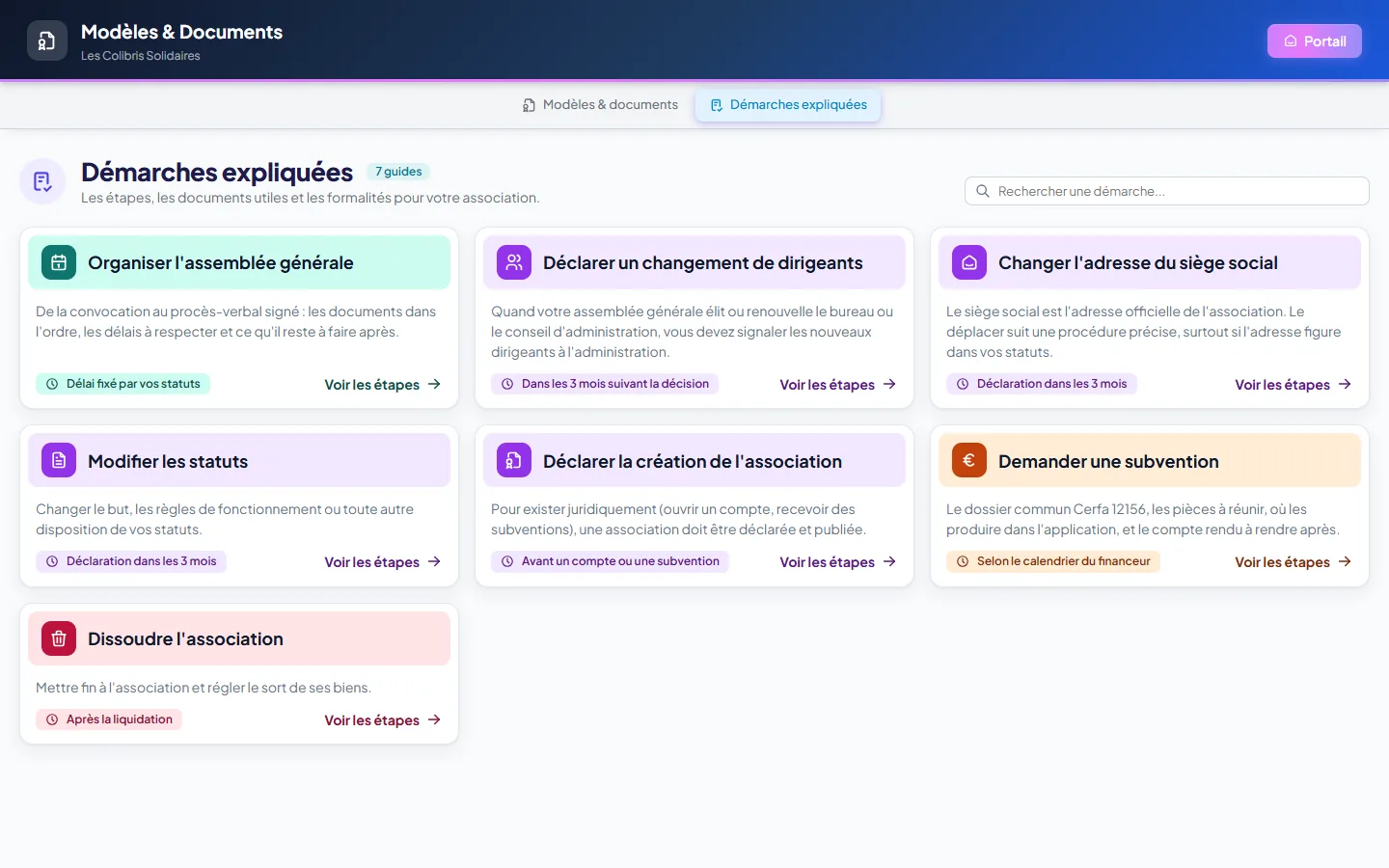
Task: Click the Délai fixé par vos statuts badge
Action: pos(123,384)
